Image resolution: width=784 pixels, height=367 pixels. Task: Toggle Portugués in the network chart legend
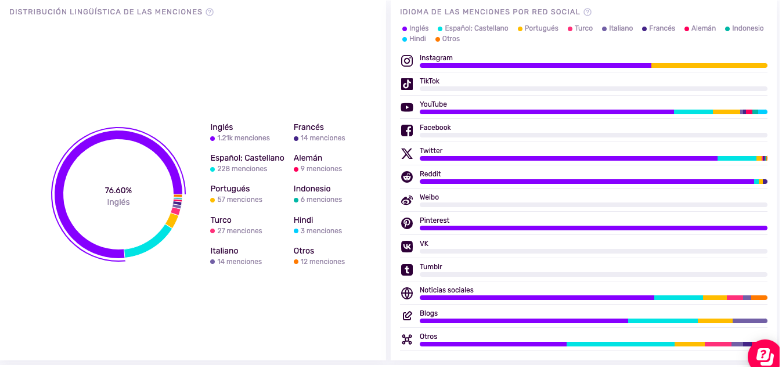click(538, 28)
